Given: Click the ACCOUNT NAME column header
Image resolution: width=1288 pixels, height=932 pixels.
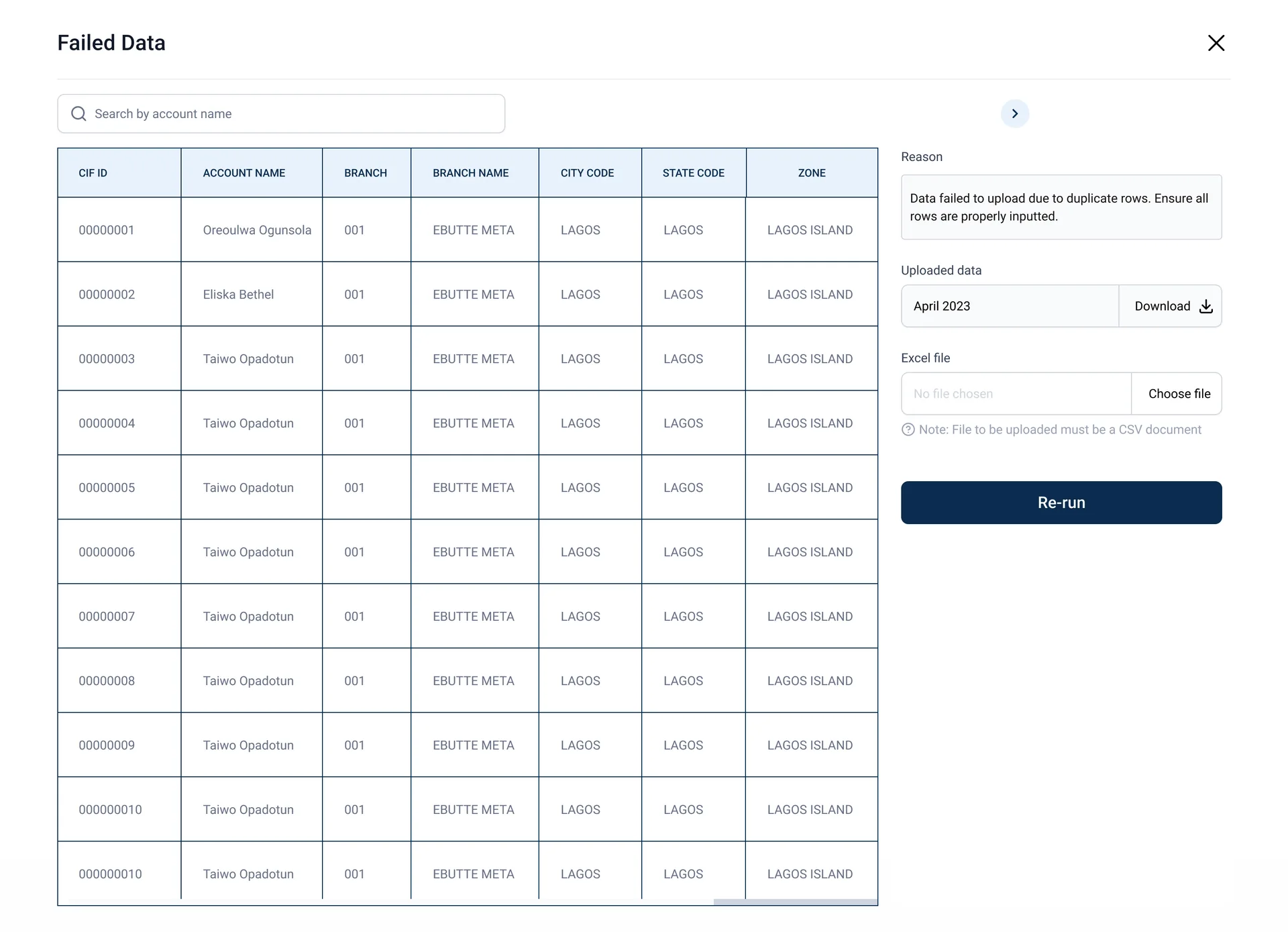Looking at the screenshot, I should coord(244,173).
